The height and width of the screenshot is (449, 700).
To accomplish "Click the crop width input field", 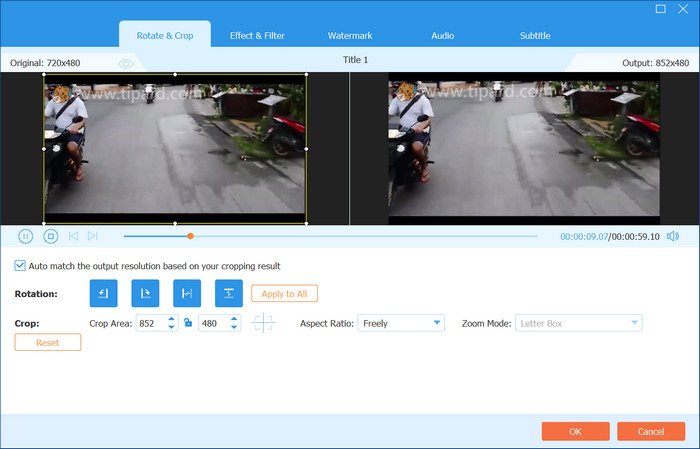I will click(152, 323).
